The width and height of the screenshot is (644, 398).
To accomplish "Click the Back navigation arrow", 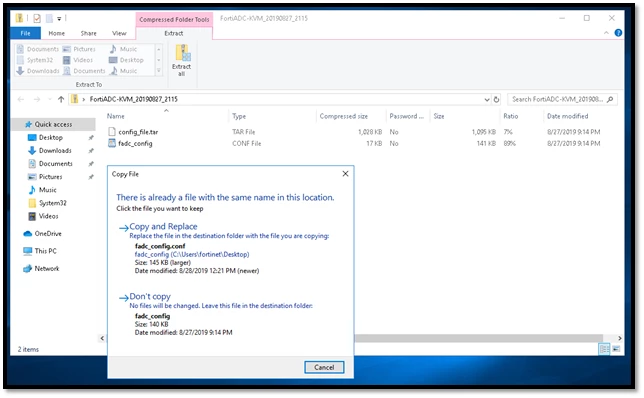I will coord(21,99).
